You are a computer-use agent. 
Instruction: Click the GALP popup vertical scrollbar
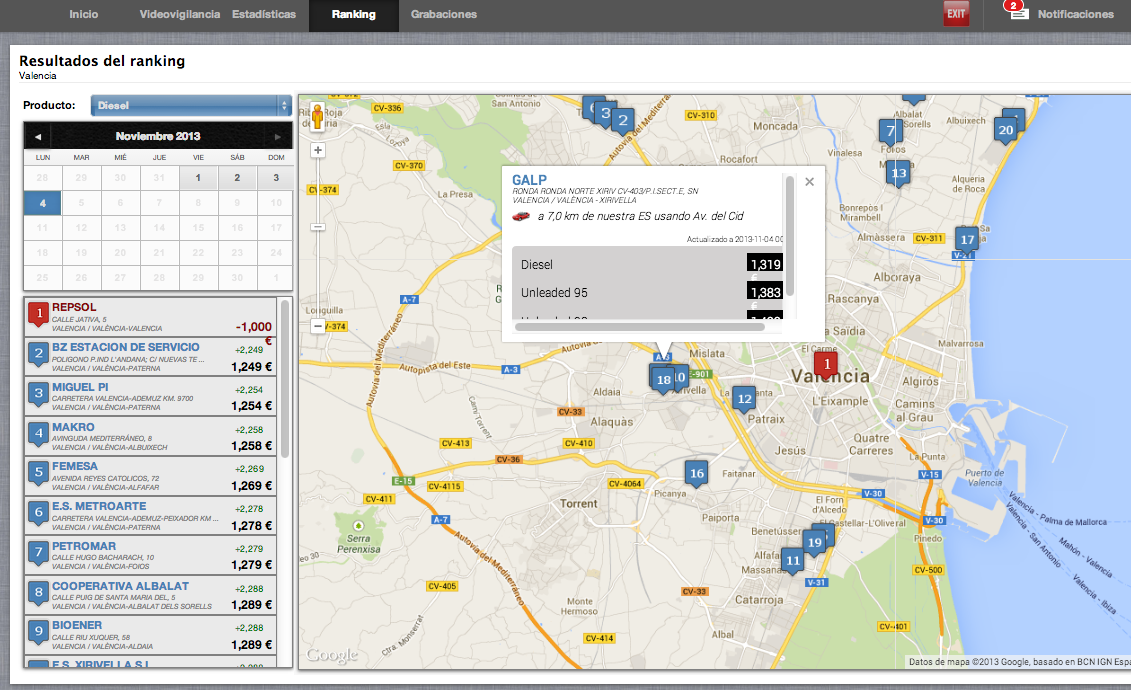[x=790, y=236]
